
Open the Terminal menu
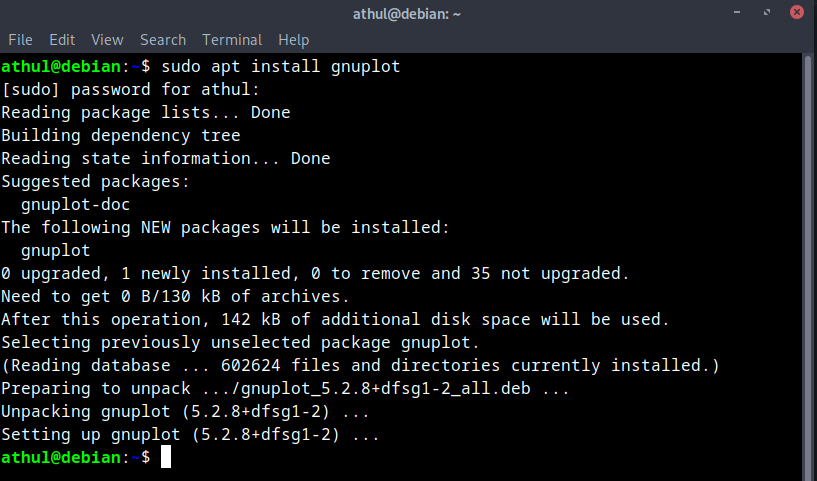pyautogui.click(x=232, y=40)
